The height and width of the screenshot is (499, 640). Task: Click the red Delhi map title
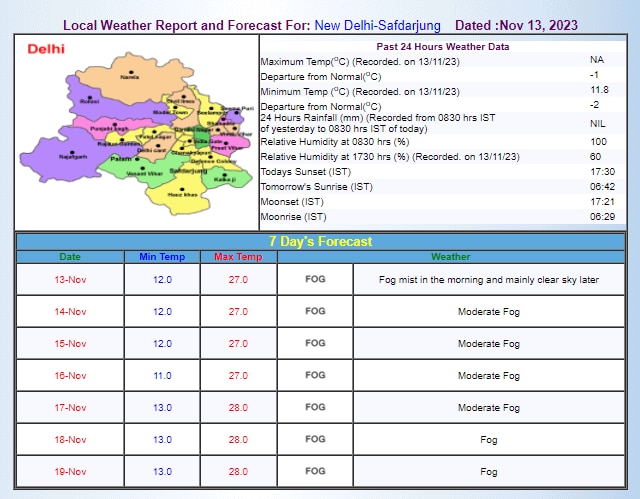coord(47,48)
